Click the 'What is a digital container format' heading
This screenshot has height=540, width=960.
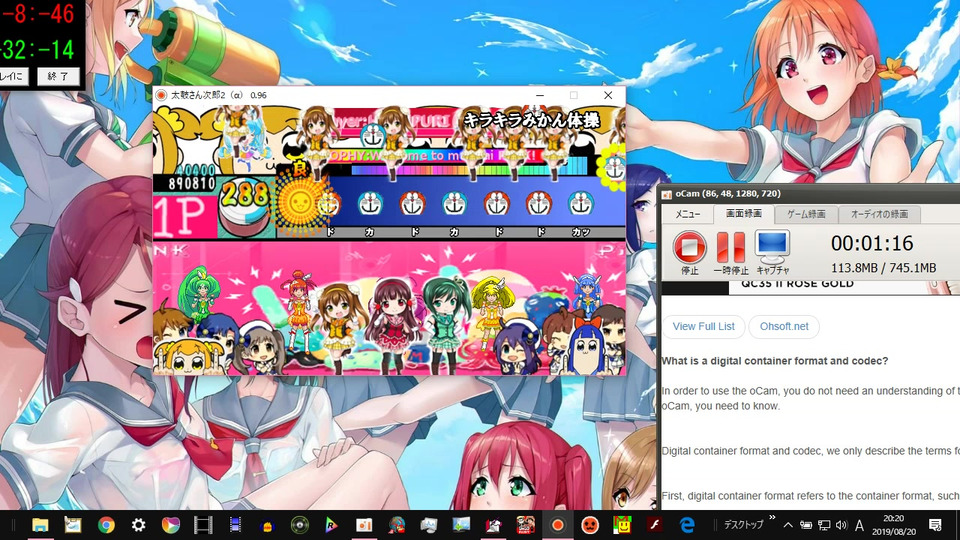(x=774, y=361)
